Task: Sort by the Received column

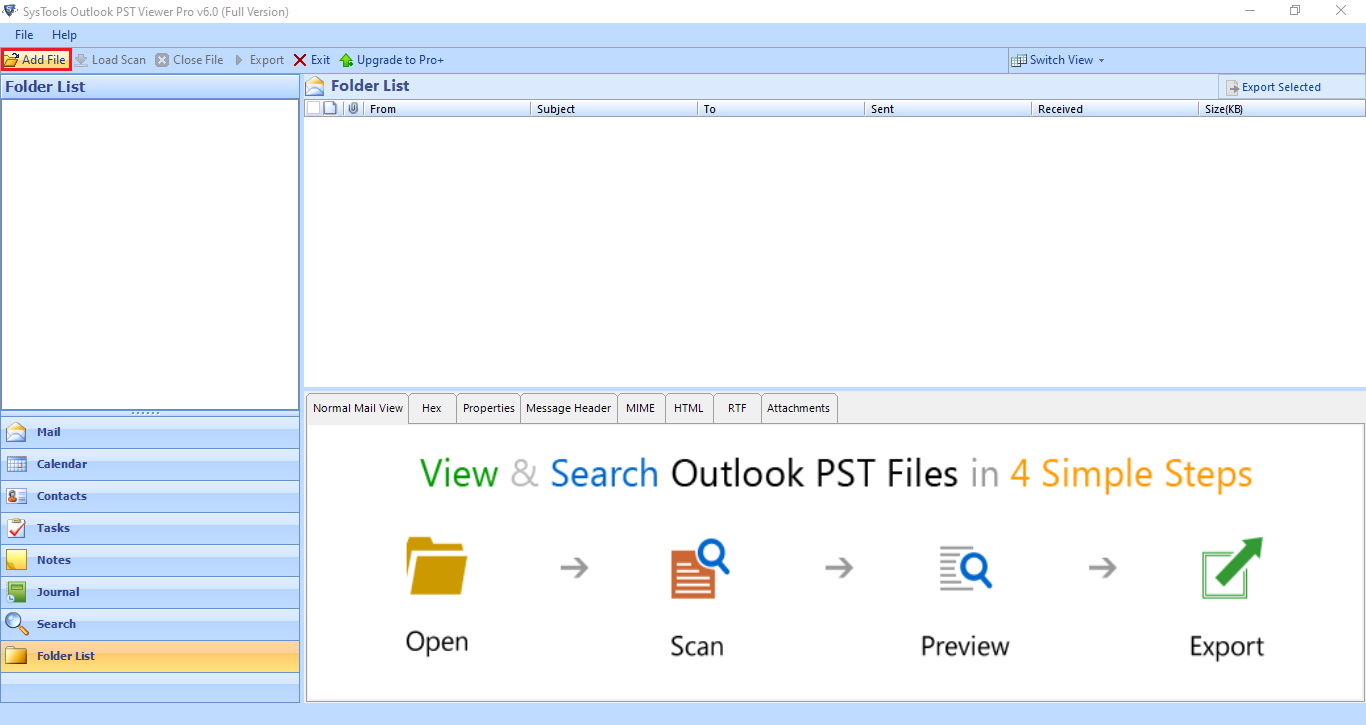Action: 1114,109
